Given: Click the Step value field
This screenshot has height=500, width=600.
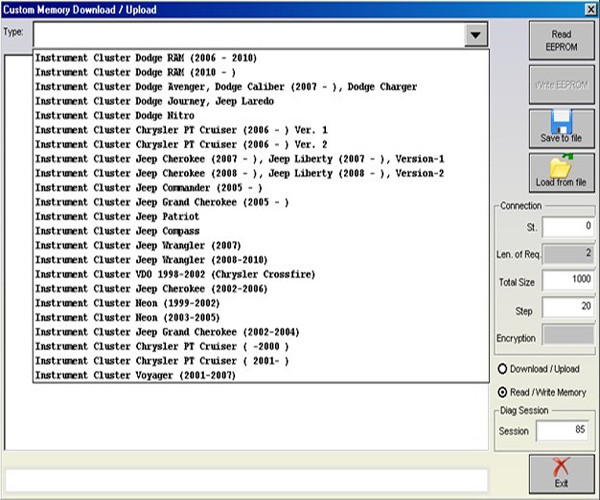Looking at the screenshot, I should click(x=567, y=310).
